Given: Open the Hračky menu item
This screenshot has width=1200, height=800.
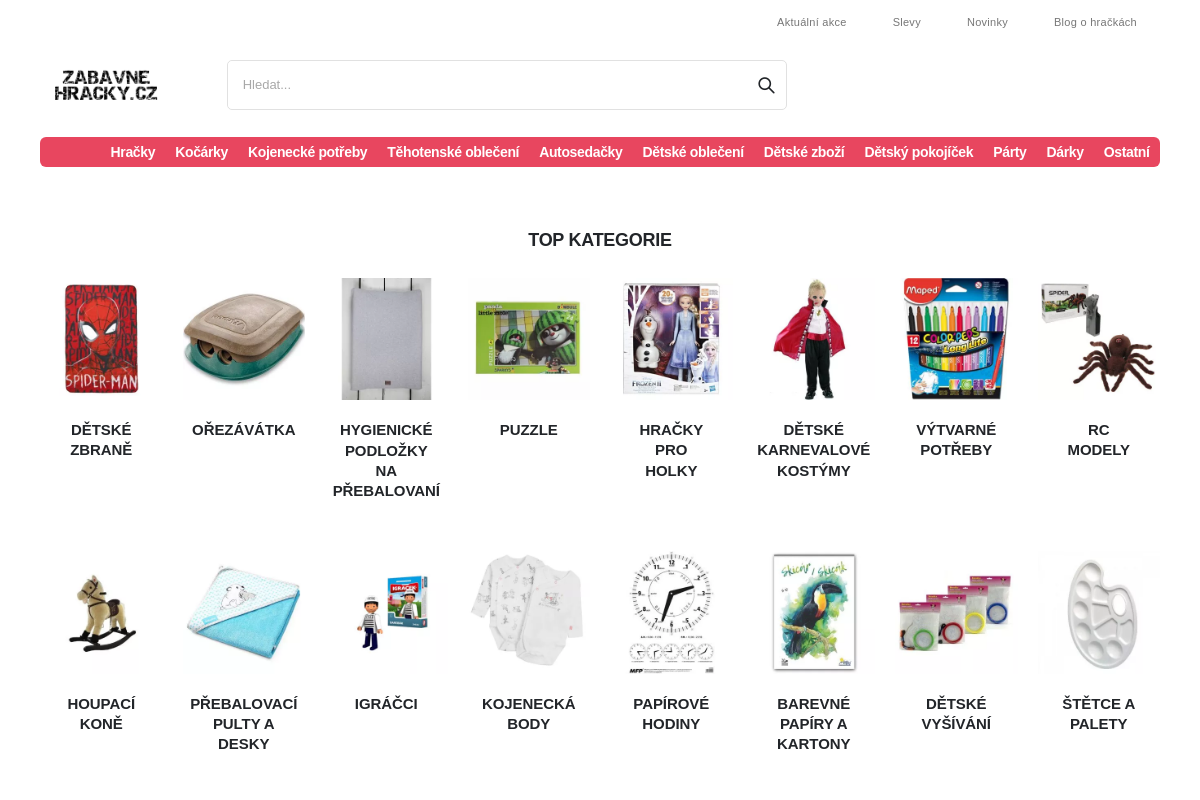Looking at the screenshot, I should pyautogui.click(x=133, y=152).
